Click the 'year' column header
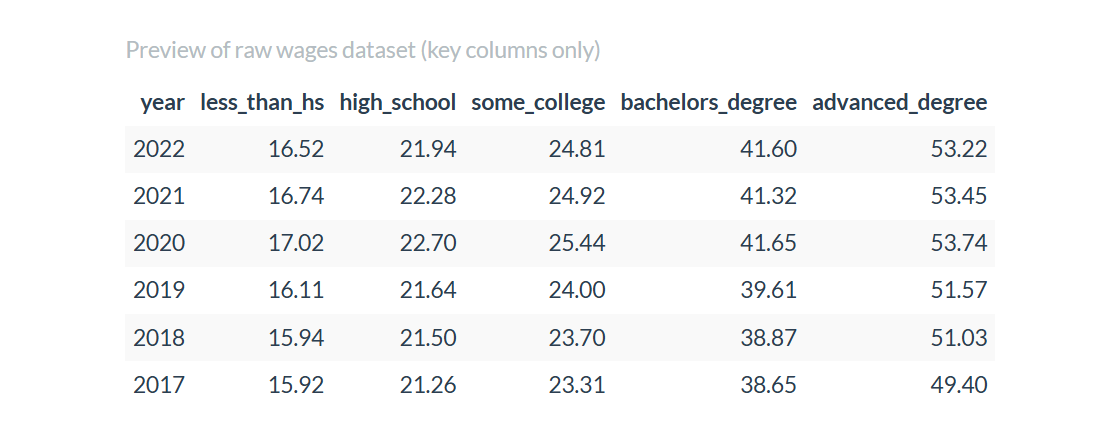Image resolution: width=1102 pixels, height=426 pixels. click(x=162, y=102)
